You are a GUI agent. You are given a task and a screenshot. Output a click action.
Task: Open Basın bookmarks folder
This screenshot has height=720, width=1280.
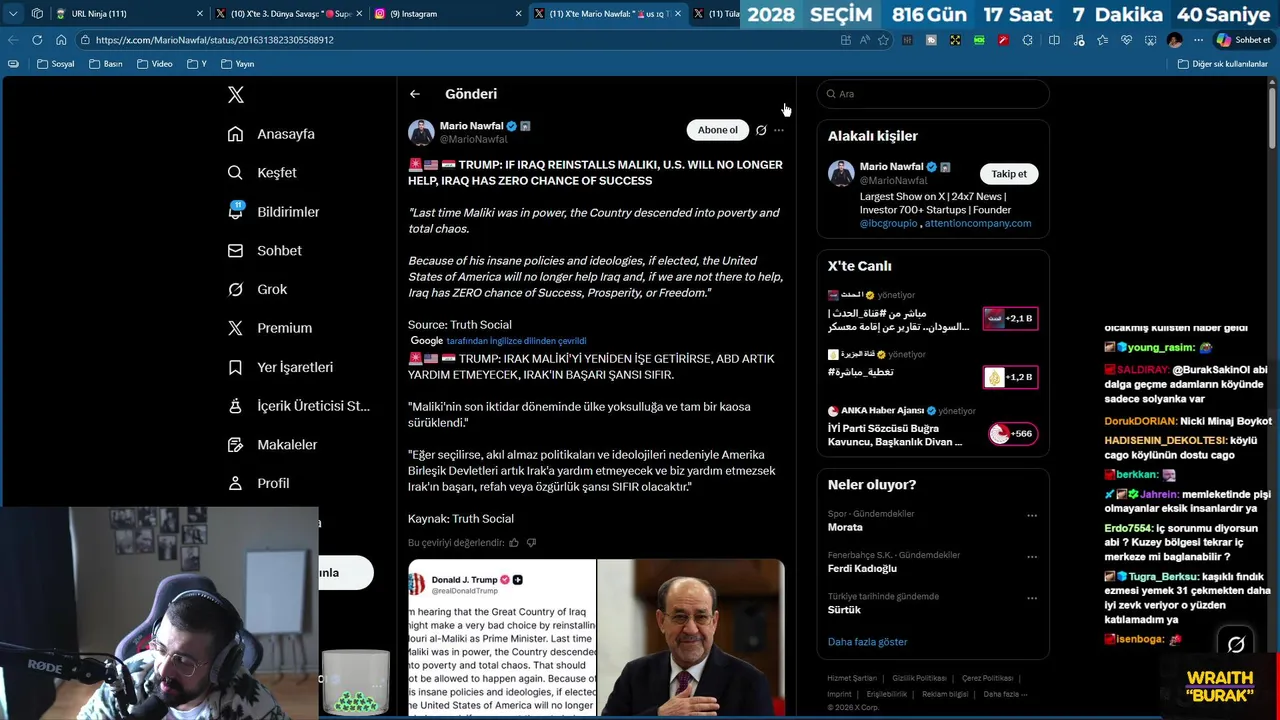[x=106, y=64]
